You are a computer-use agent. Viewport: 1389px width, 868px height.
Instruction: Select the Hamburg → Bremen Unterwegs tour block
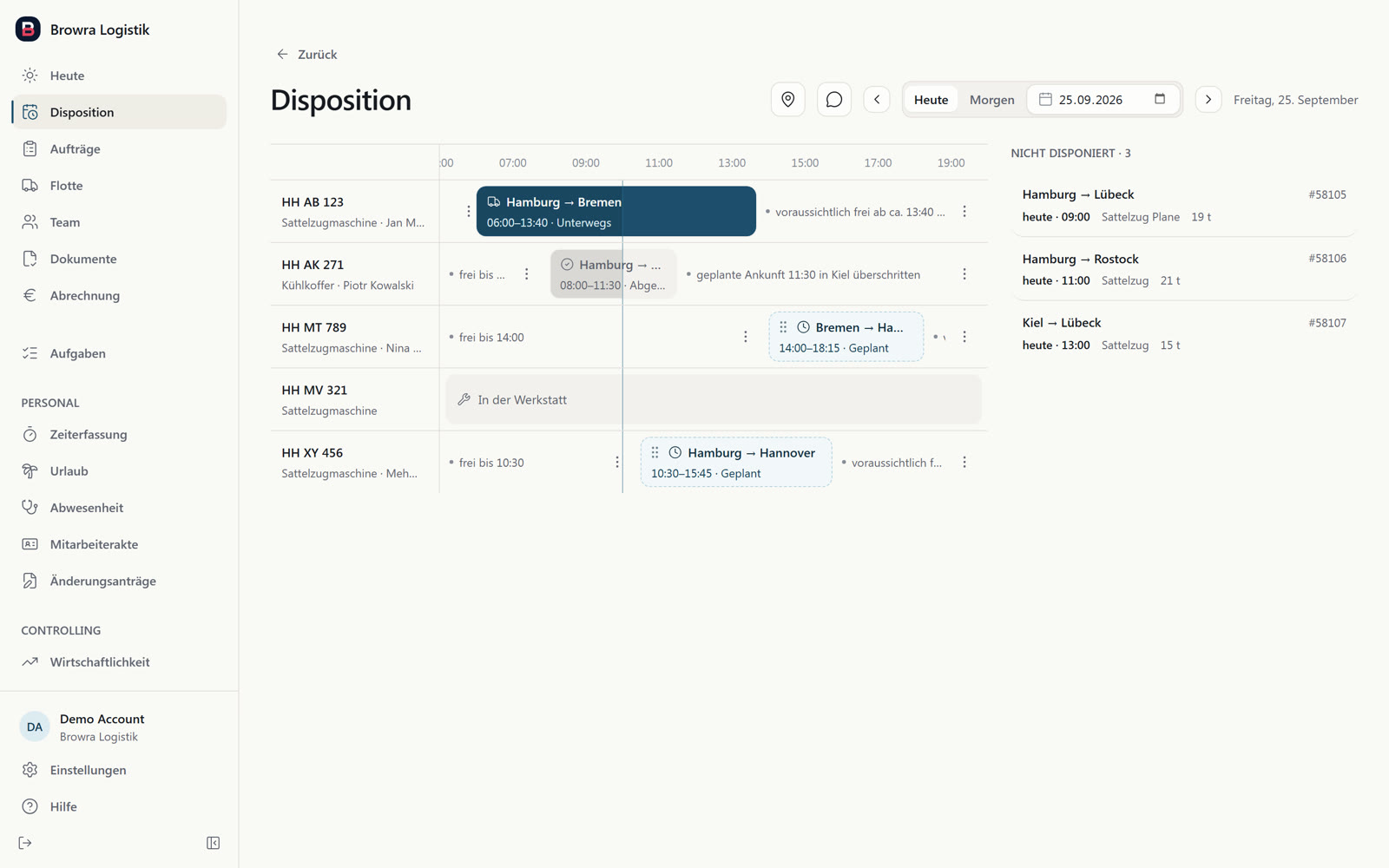[616, 212]
